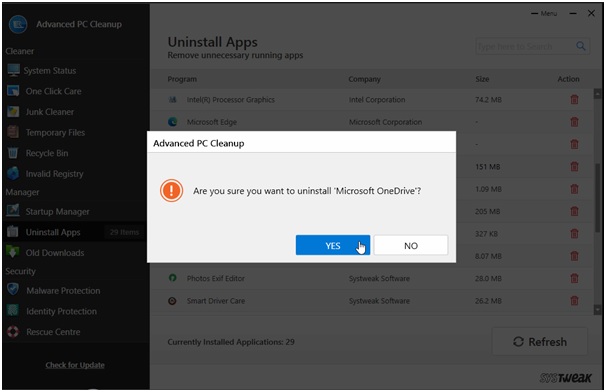Click the Malware Protection shield icon

[13, 289]
